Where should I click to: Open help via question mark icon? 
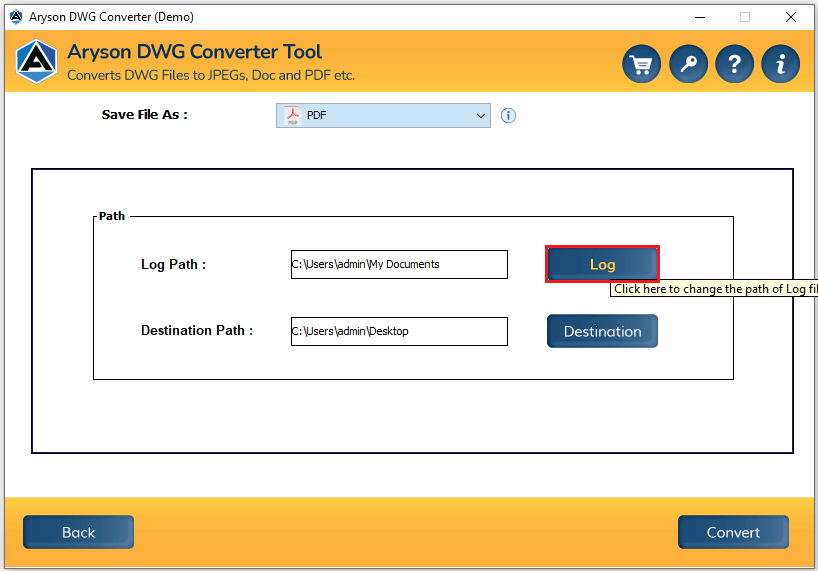734,64
